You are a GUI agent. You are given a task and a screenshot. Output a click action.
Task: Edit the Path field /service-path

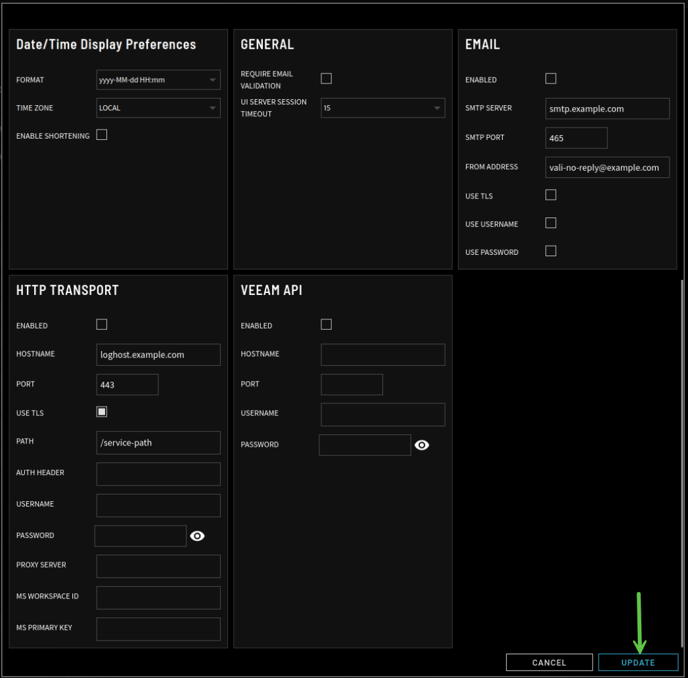tap(158, 442)
